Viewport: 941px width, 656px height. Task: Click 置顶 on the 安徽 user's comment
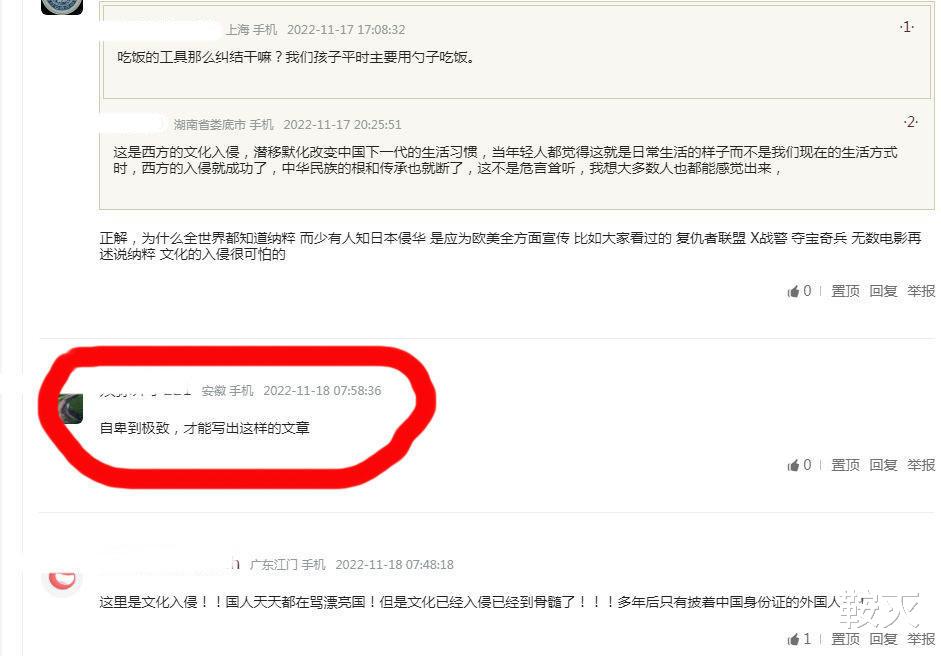pos(845,465)
